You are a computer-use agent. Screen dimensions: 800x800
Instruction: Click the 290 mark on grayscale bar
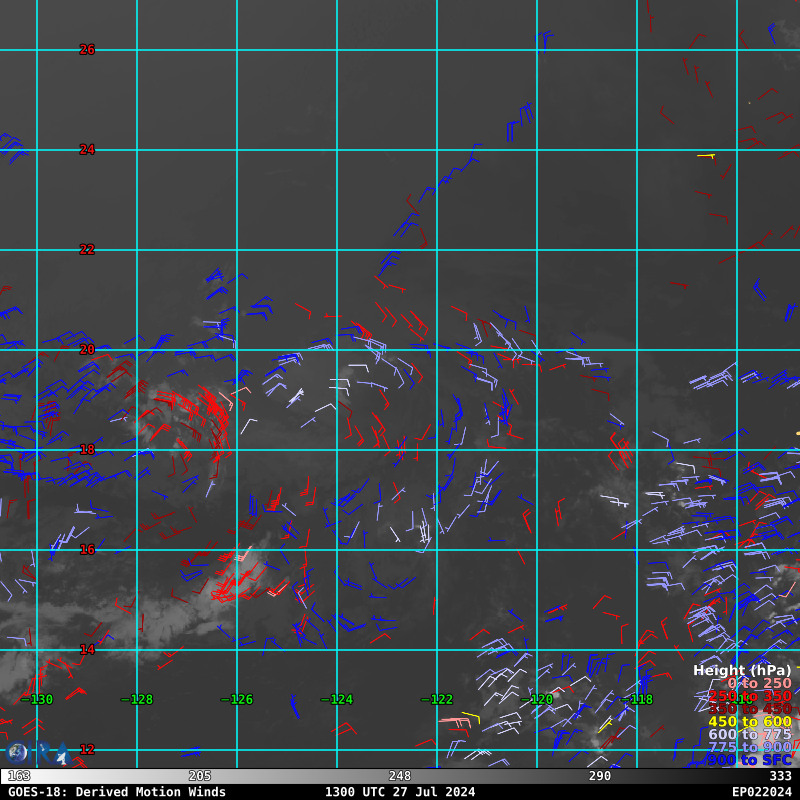pos(600,776)
